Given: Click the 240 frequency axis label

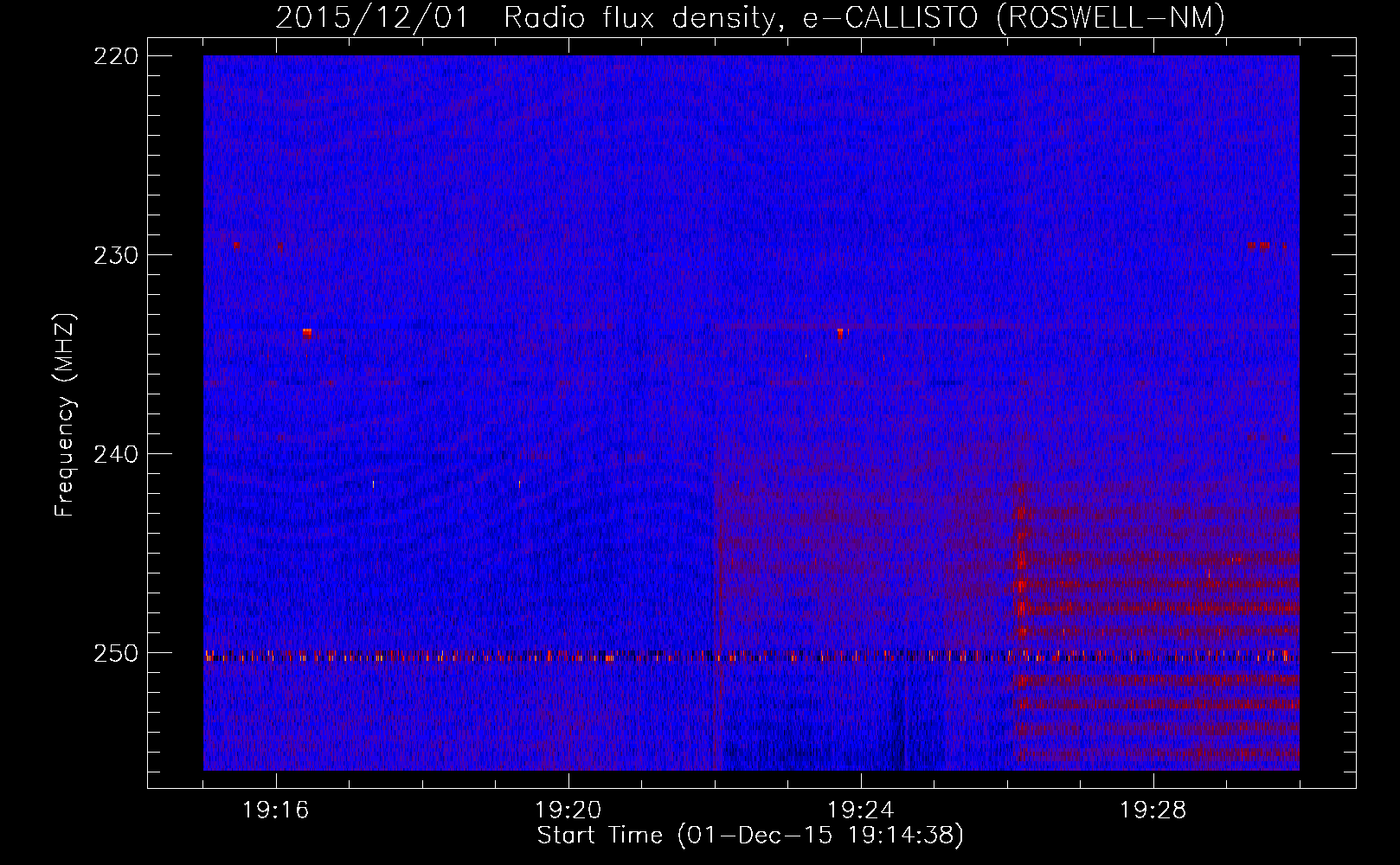Looking at the screenshot, I should 115,454.
